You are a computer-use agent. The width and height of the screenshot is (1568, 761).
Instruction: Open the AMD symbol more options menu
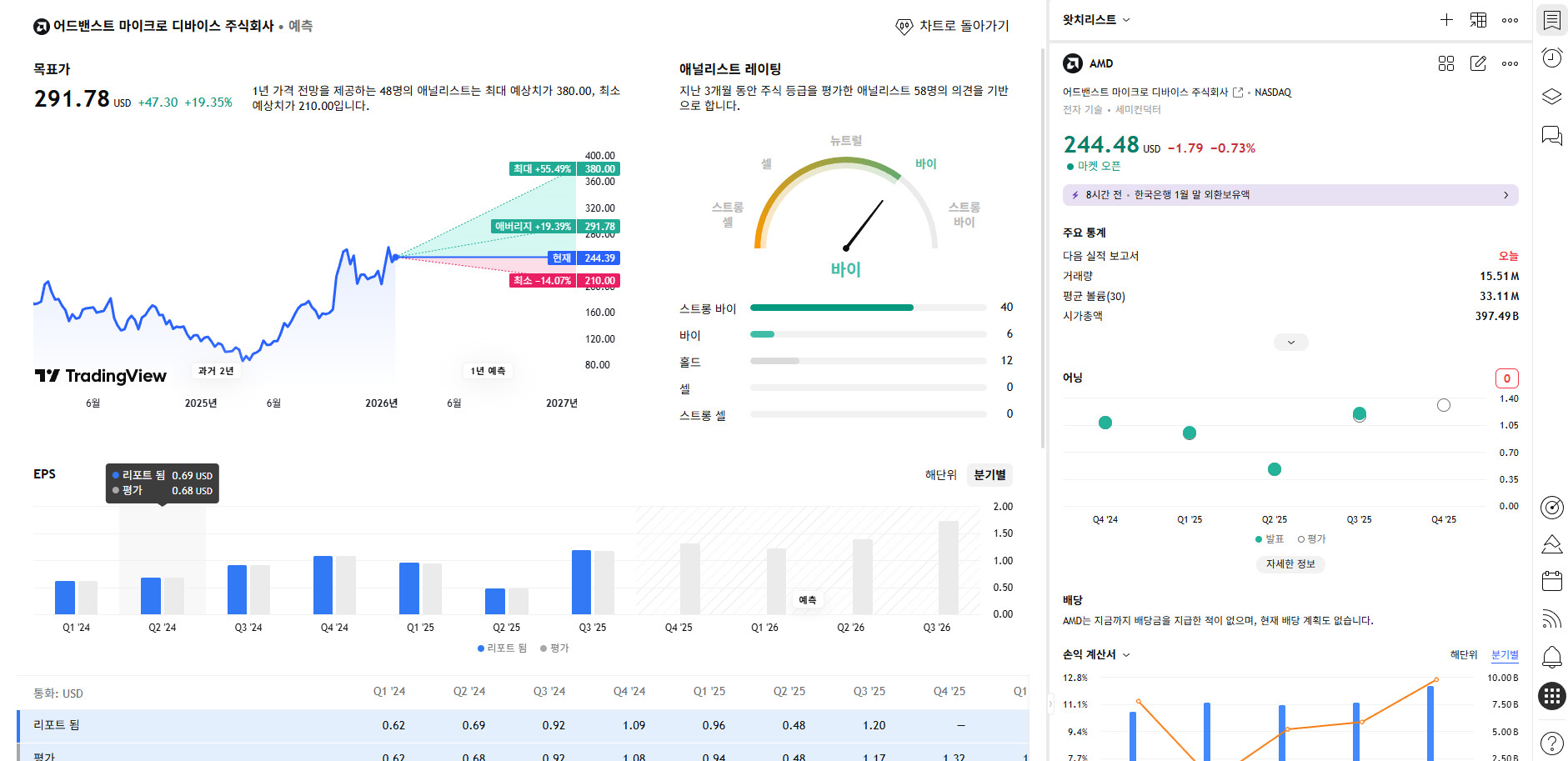[x=1510, y=63]
